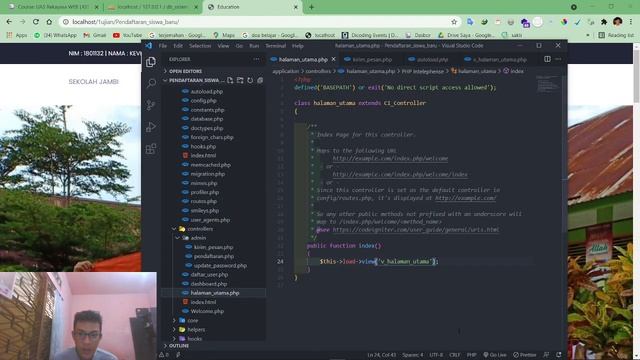Click the New File icon in explorer header
The height and width of the screenshot is (360, 640).
pyautogui.click(x=230, y=80)
